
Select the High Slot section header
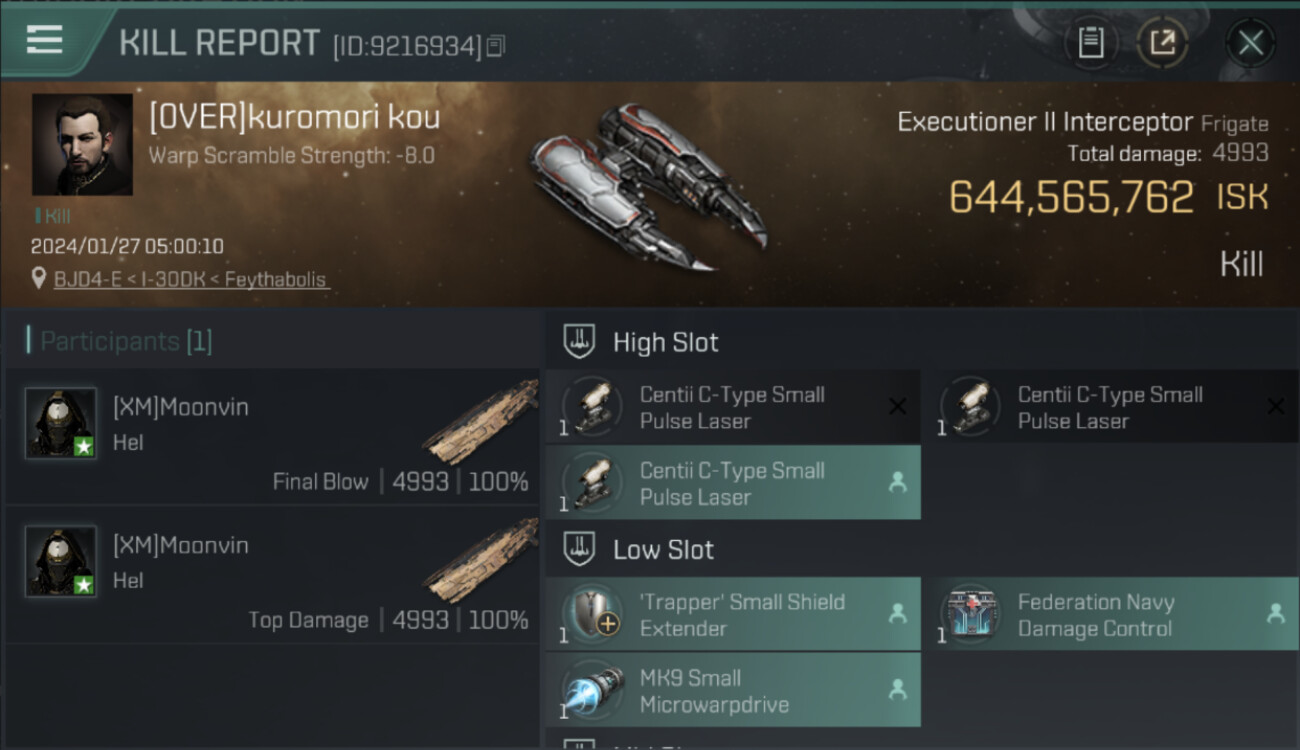pyautogui.click(x=921, y=342)
